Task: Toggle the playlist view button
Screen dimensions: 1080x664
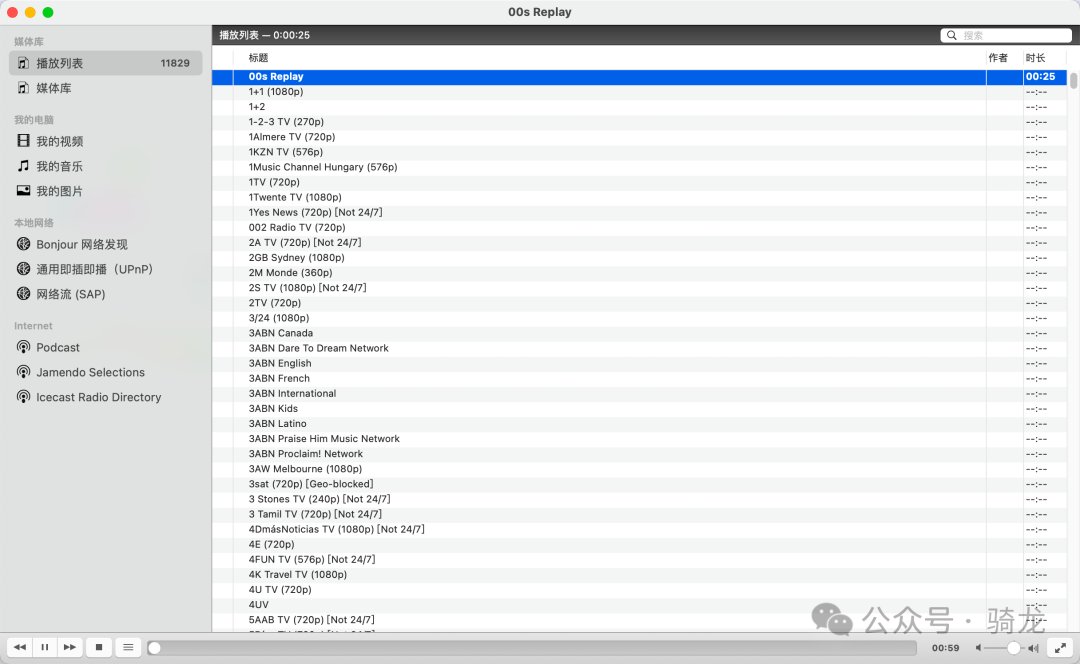Action: point(128,647)
